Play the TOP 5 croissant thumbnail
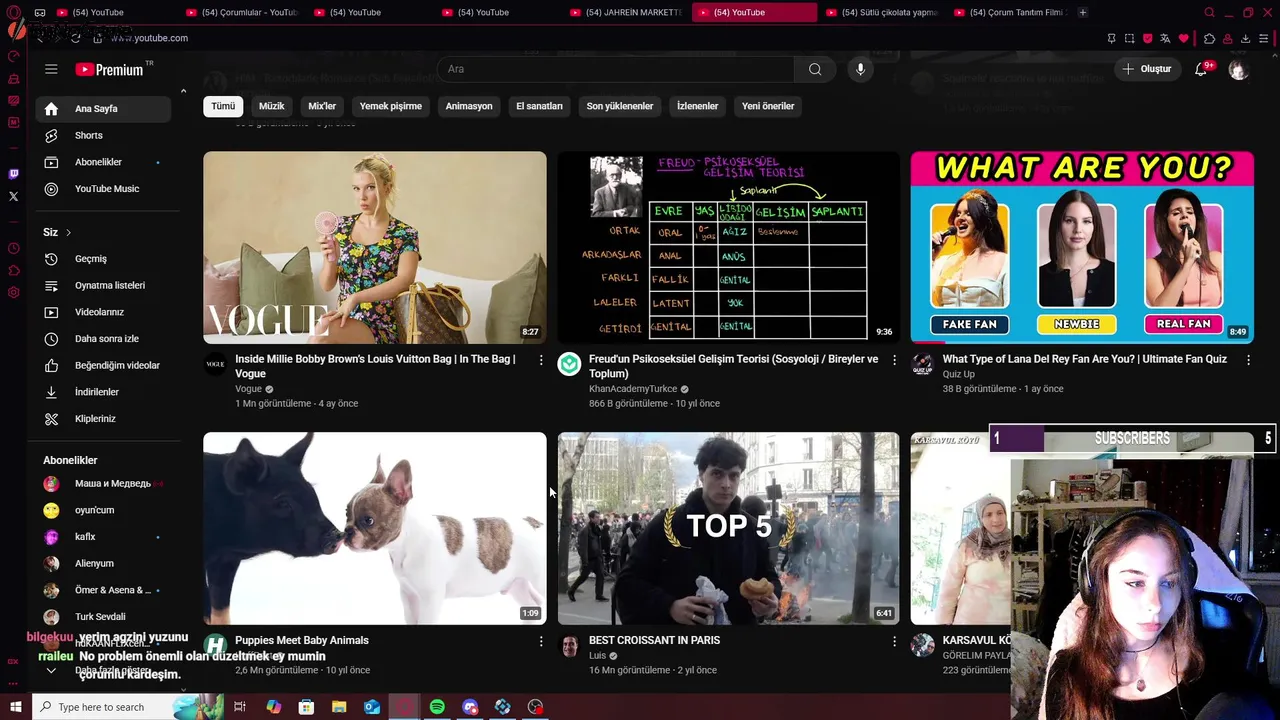1280x720 pixels. pos(728,528)
